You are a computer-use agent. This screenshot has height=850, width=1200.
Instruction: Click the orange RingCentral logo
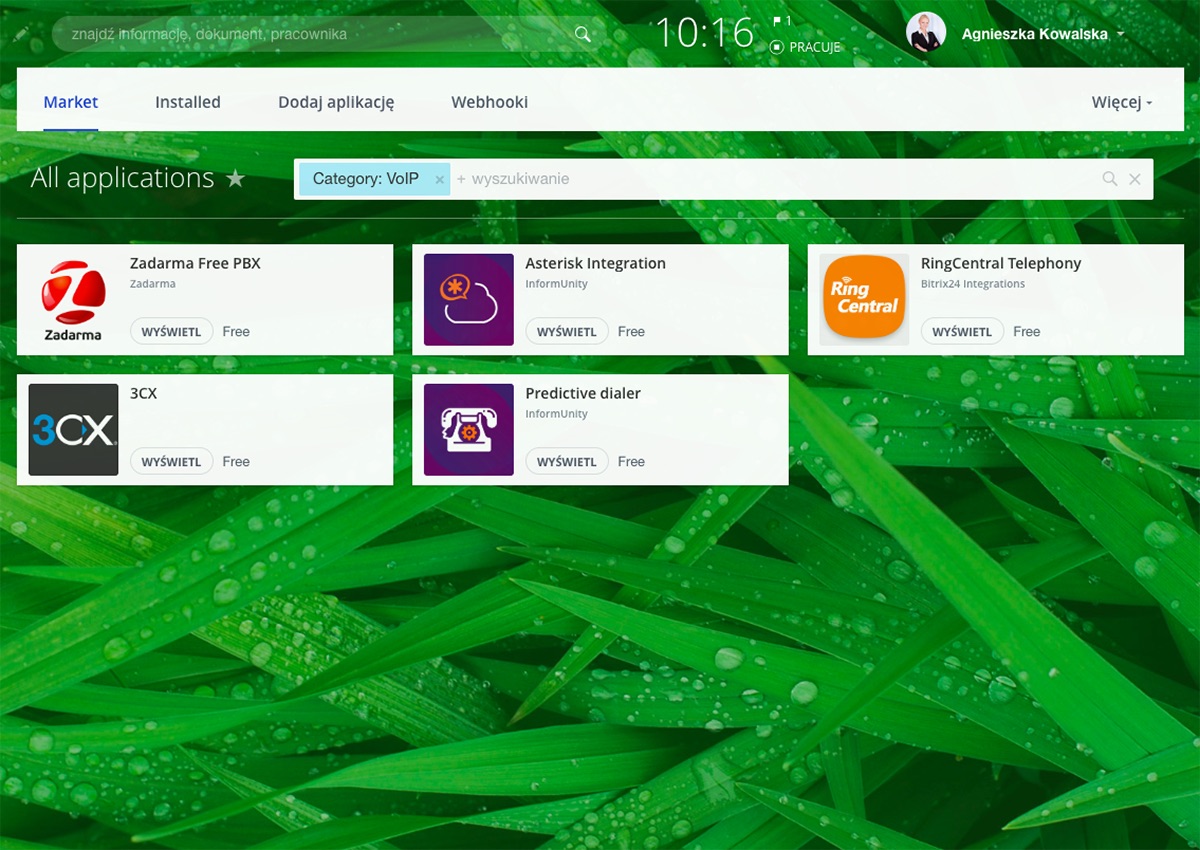coord(864,300)
